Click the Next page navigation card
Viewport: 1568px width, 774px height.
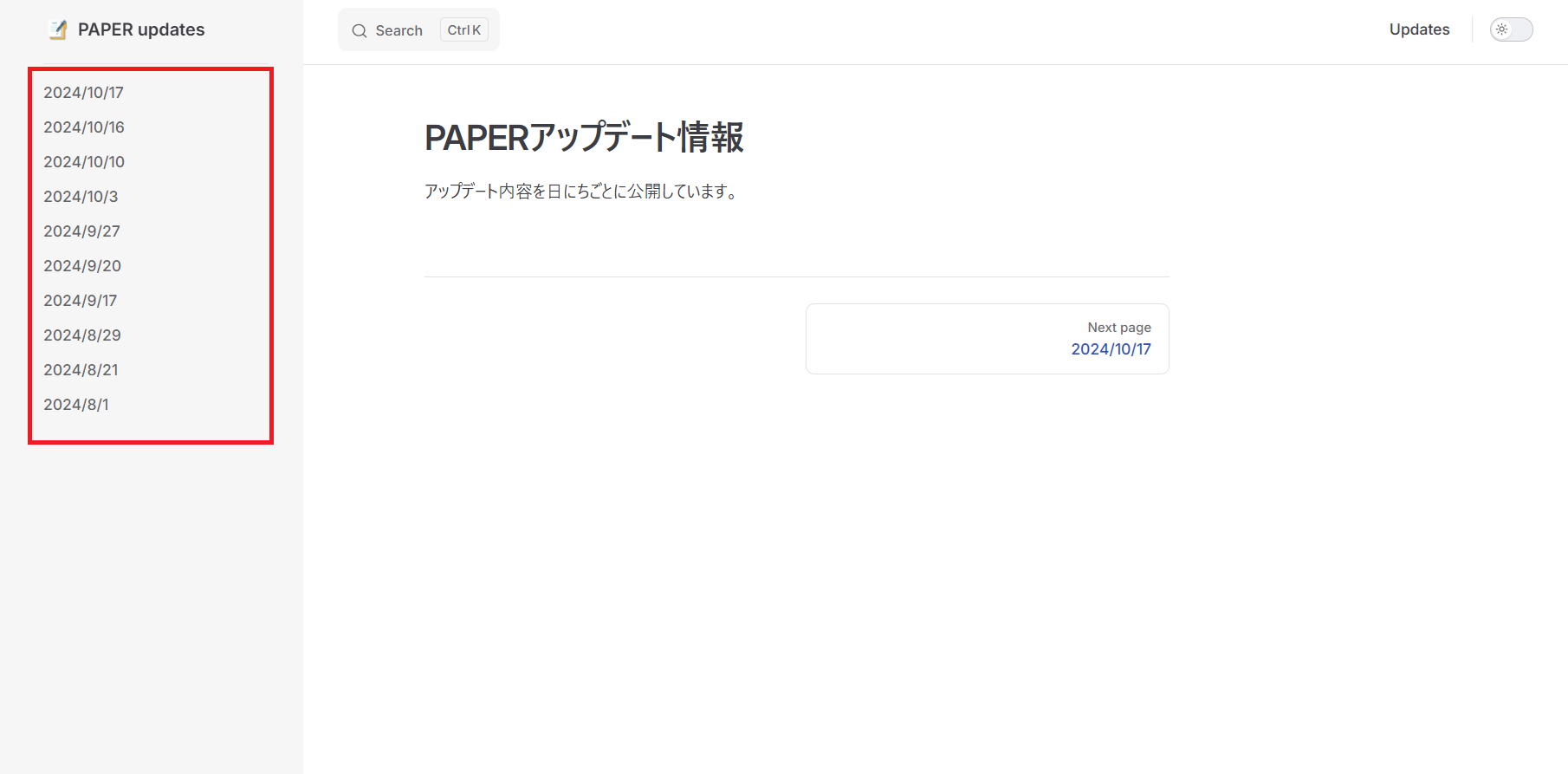[987, 339]
